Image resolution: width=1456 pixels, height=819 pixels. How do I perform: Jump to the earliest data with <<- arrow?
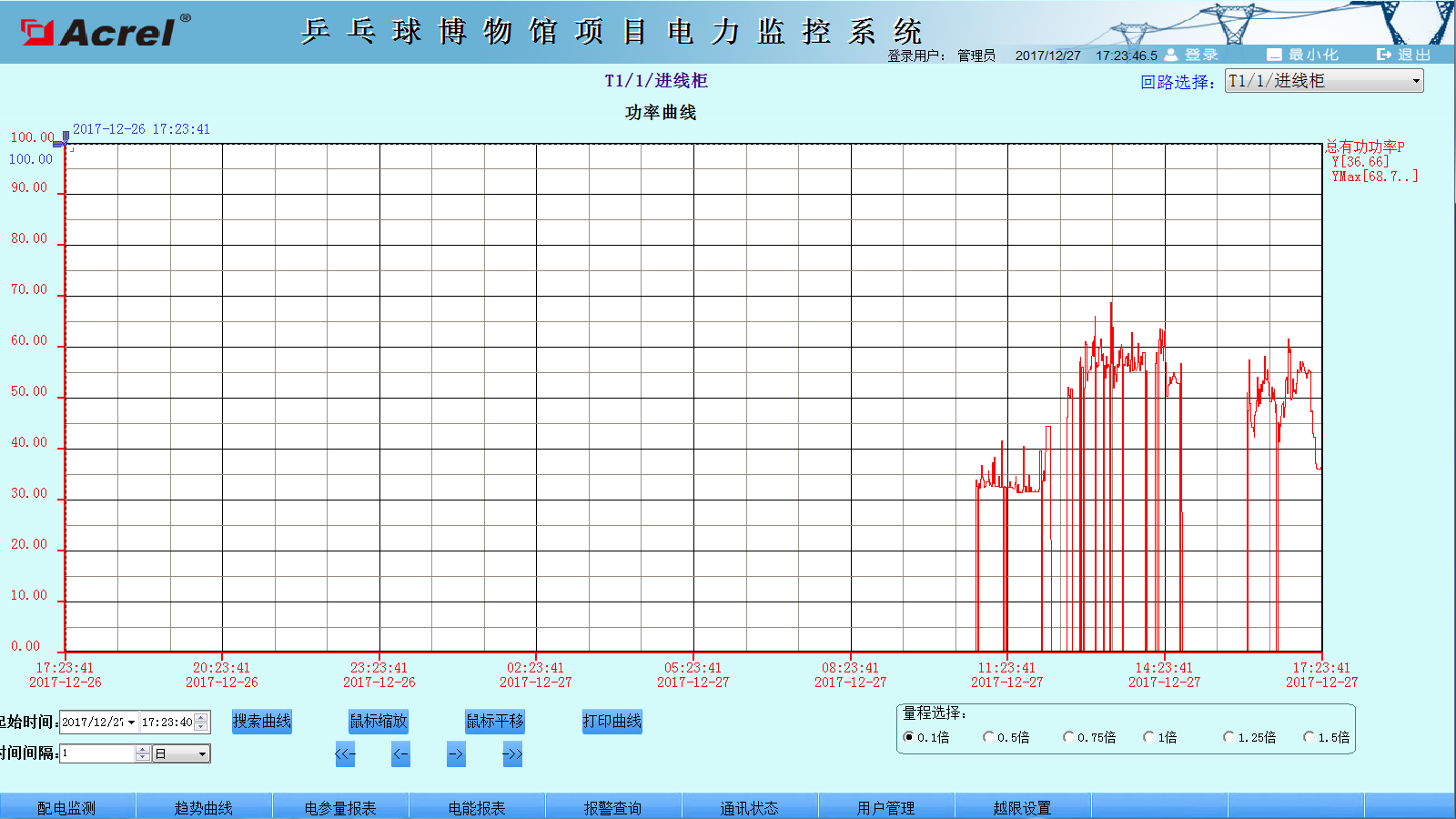pyautogui.click(x=345, y=754)
